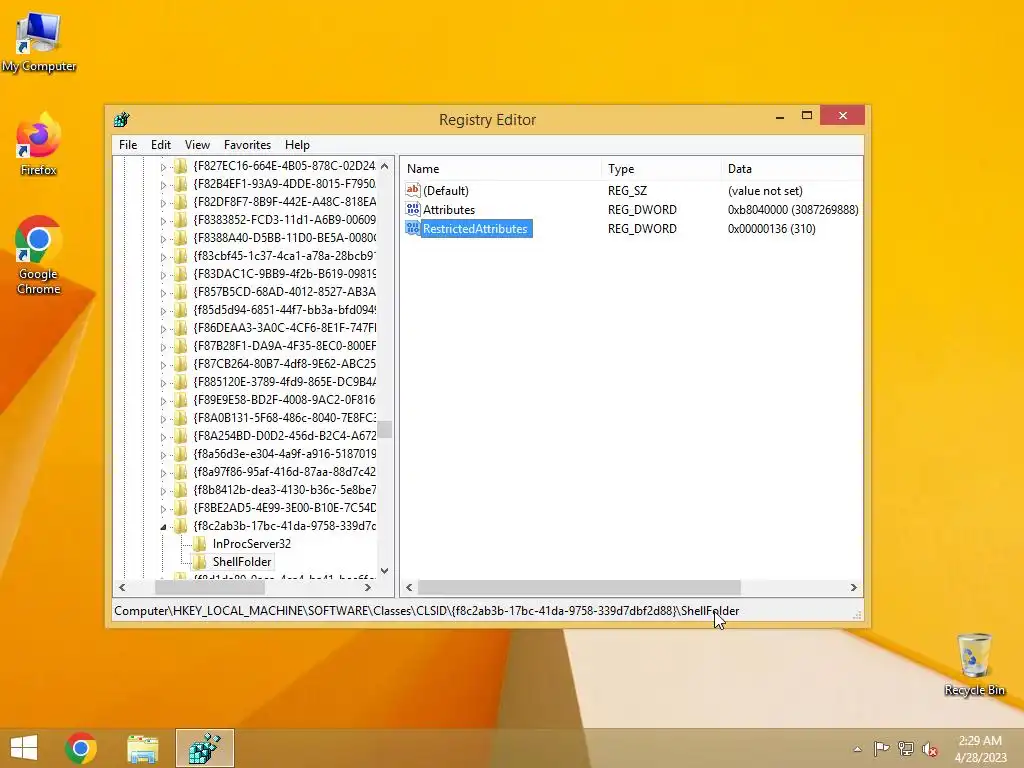The image size is (1024, 768).
Task: Click data value 0xb8040000 (3087269888)
Action: point(793,210)
